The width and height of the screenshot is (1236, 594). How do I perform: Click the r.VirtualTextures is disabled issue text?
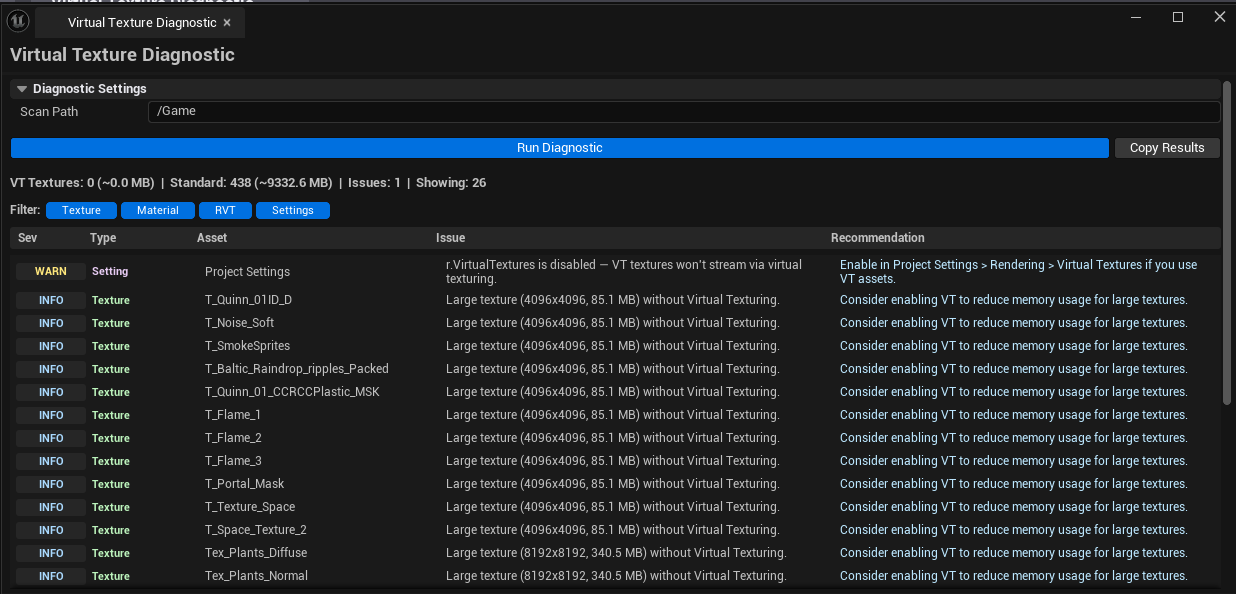pyautogui.click(x=624, y=272)
